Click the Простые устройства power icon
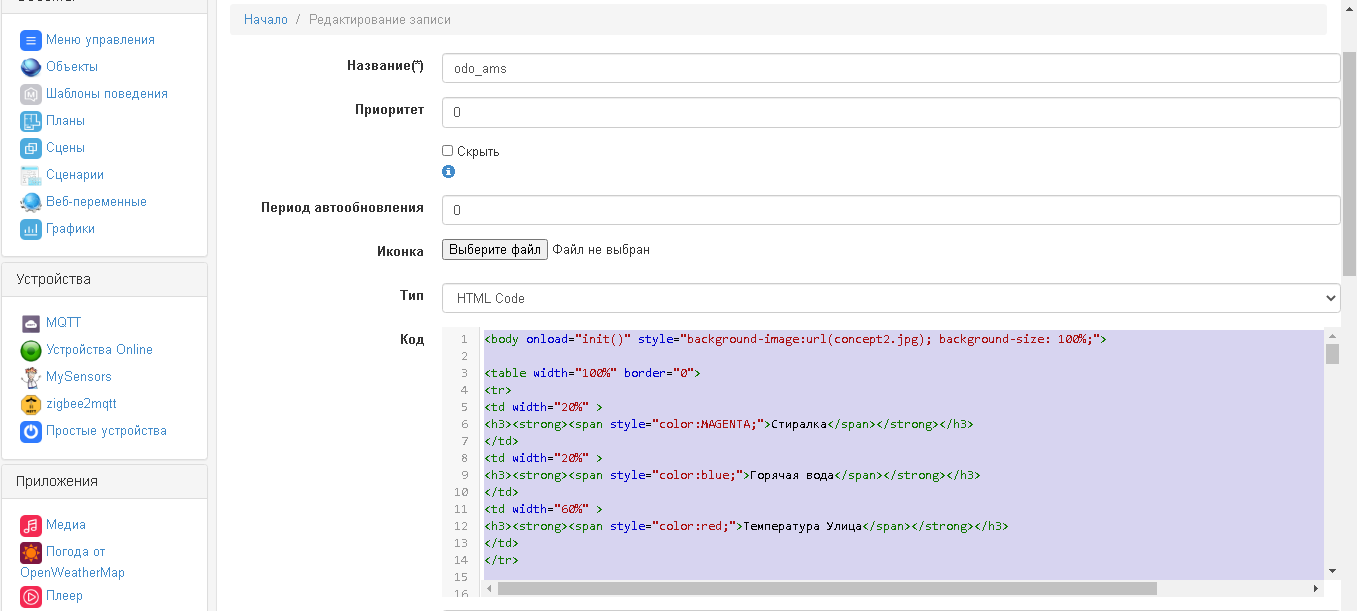The image size is (1357, 611). coord(30,431)
